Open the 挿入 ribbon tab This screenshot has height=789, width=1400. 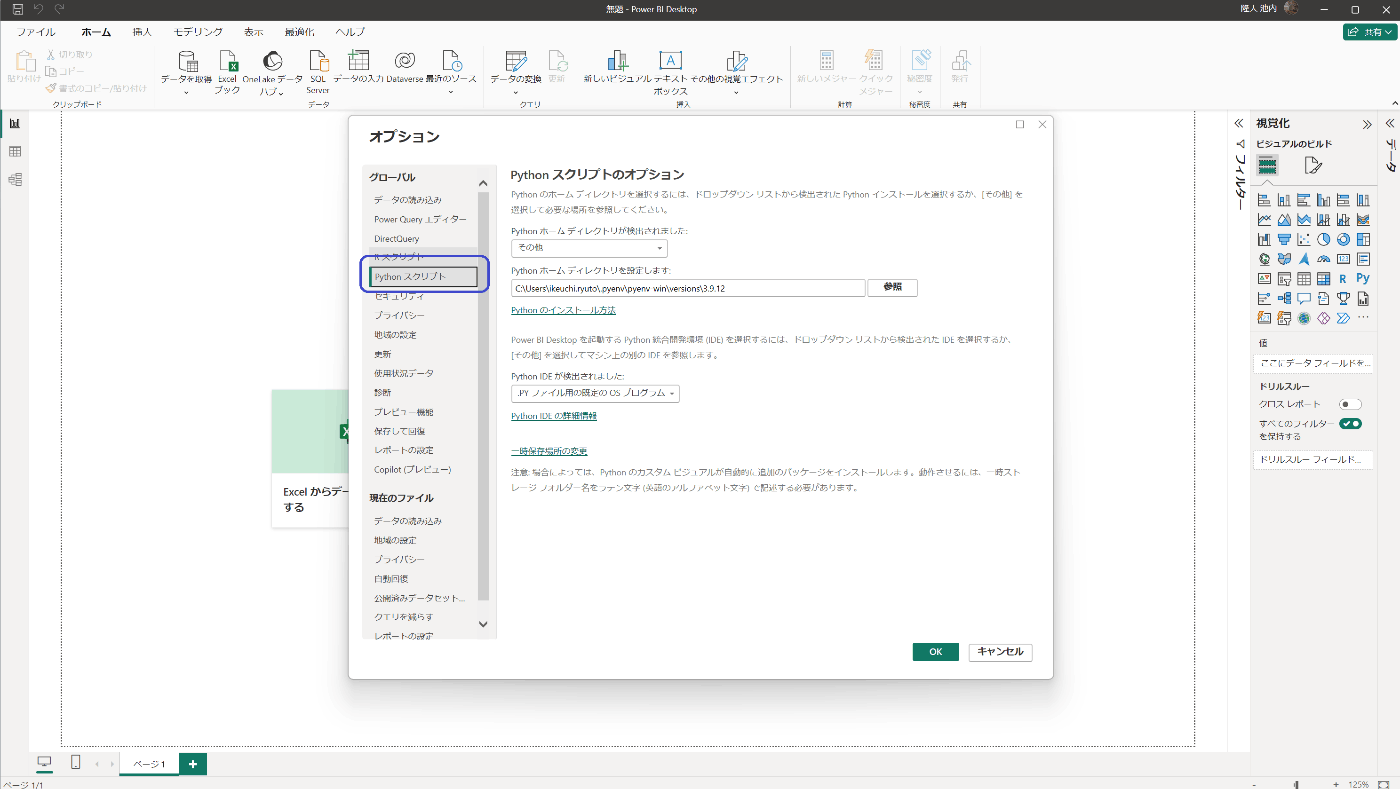pyautogui.click(x=143, y=32)
